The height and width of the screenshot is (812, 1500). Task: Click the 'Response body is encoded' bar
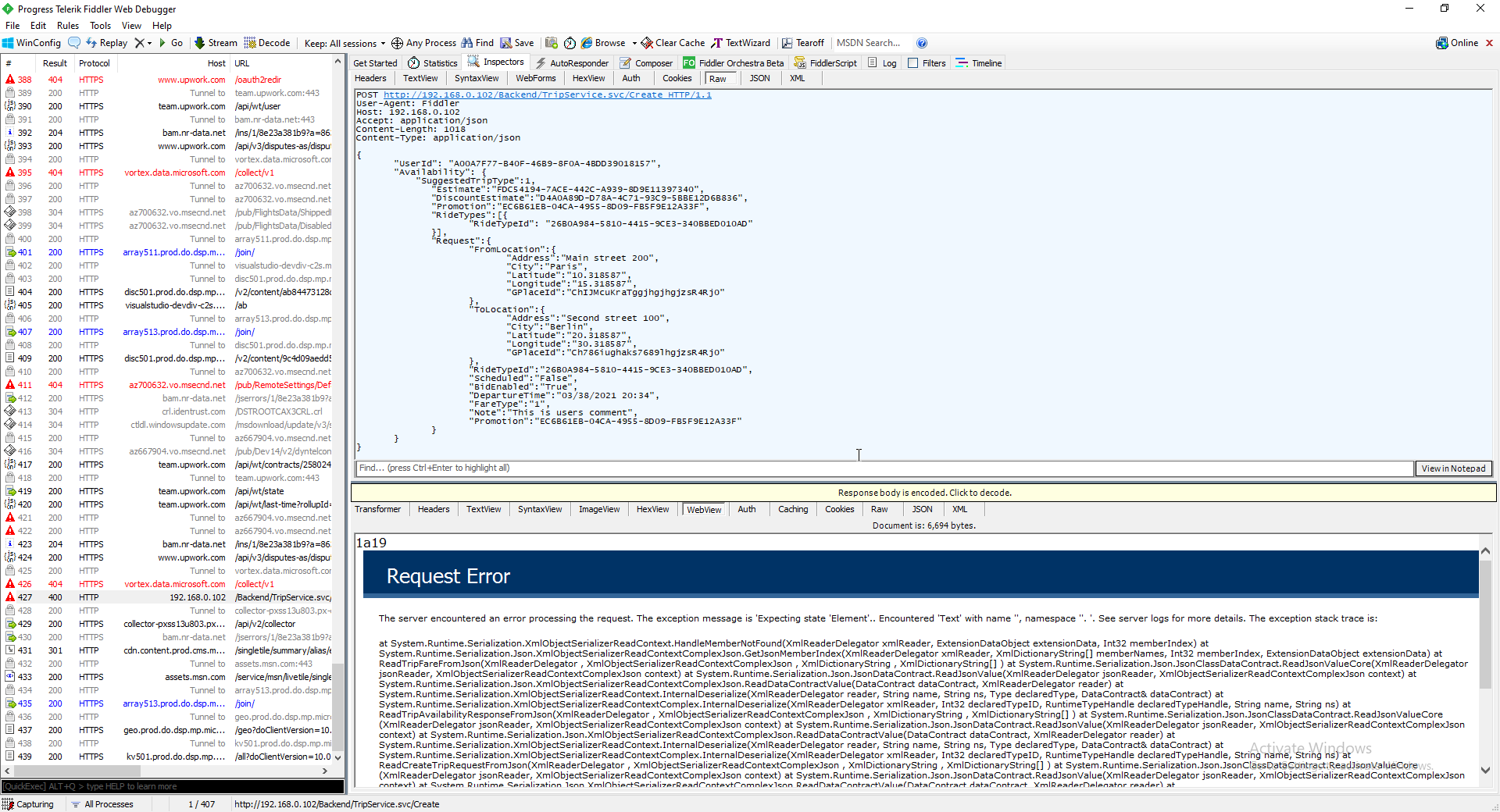point(924,493)
